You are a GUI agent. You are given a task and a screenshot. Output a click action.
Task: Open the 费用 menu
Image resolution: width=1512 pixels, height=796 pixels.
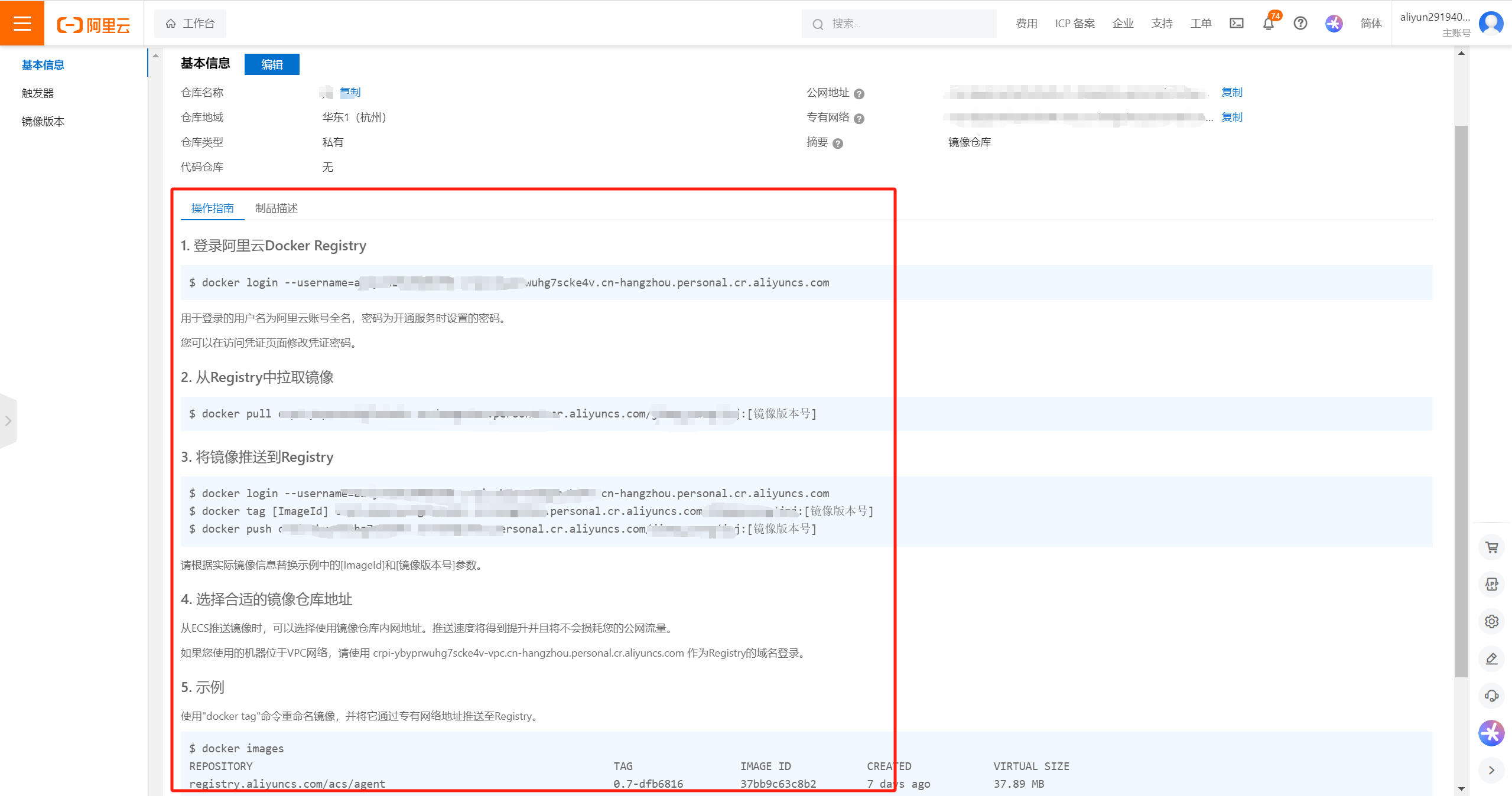point(1026,24)
